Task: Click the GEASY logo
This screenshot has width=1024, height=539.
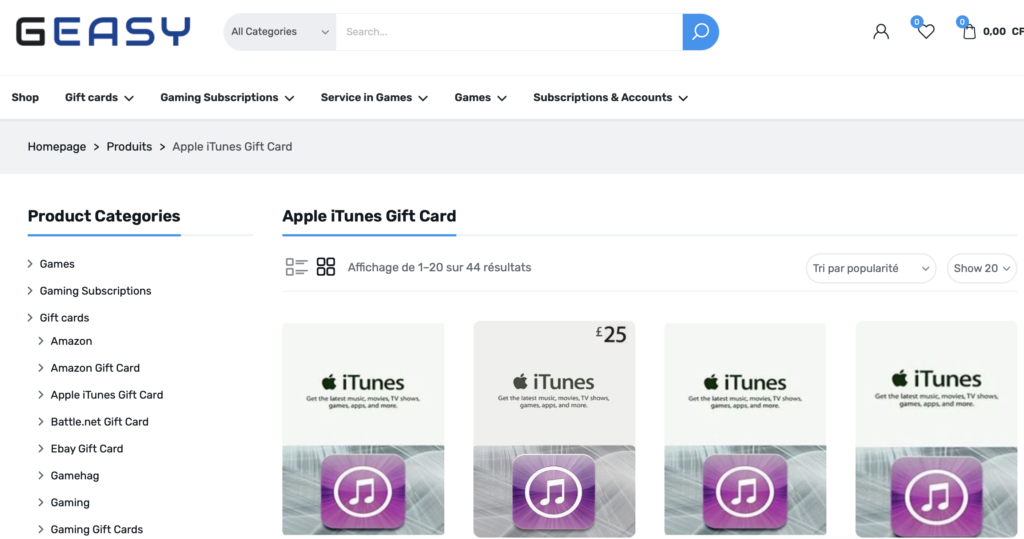Action: click(103, 32)
